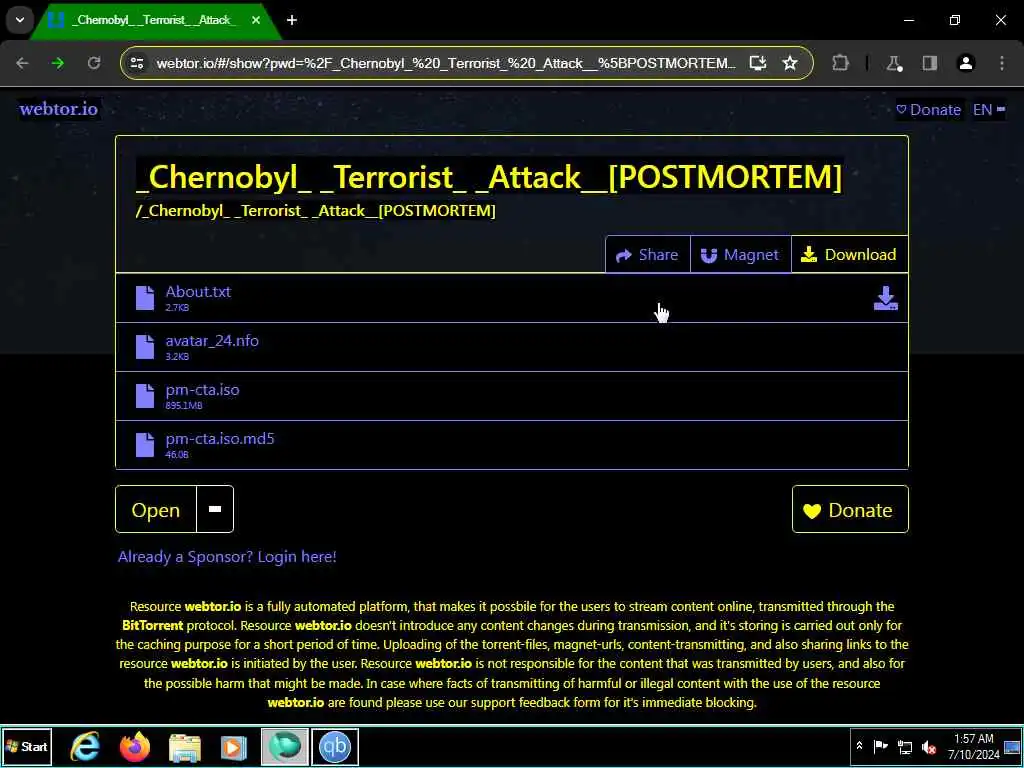Open qBittorrent from the taskbar
This screenshot has width=1024, height=768.
[334, 746]
